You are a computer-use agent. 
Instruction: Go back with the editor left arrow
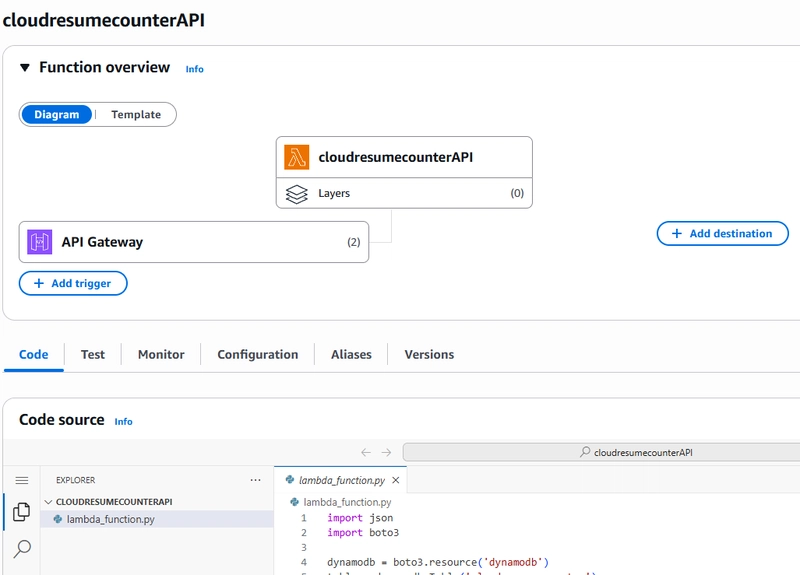click(366, 453)
